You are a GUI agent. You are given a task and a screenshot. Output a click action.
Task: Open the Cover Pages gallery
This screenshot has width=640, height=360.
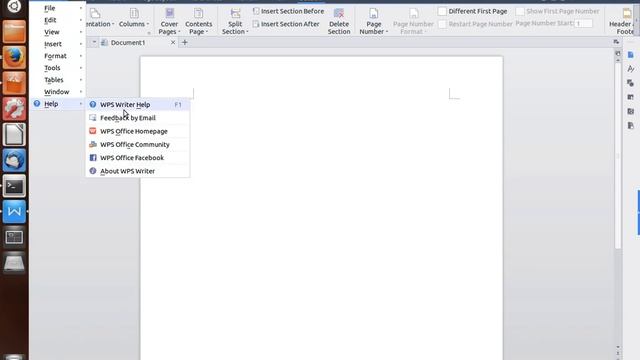(169, 21)
